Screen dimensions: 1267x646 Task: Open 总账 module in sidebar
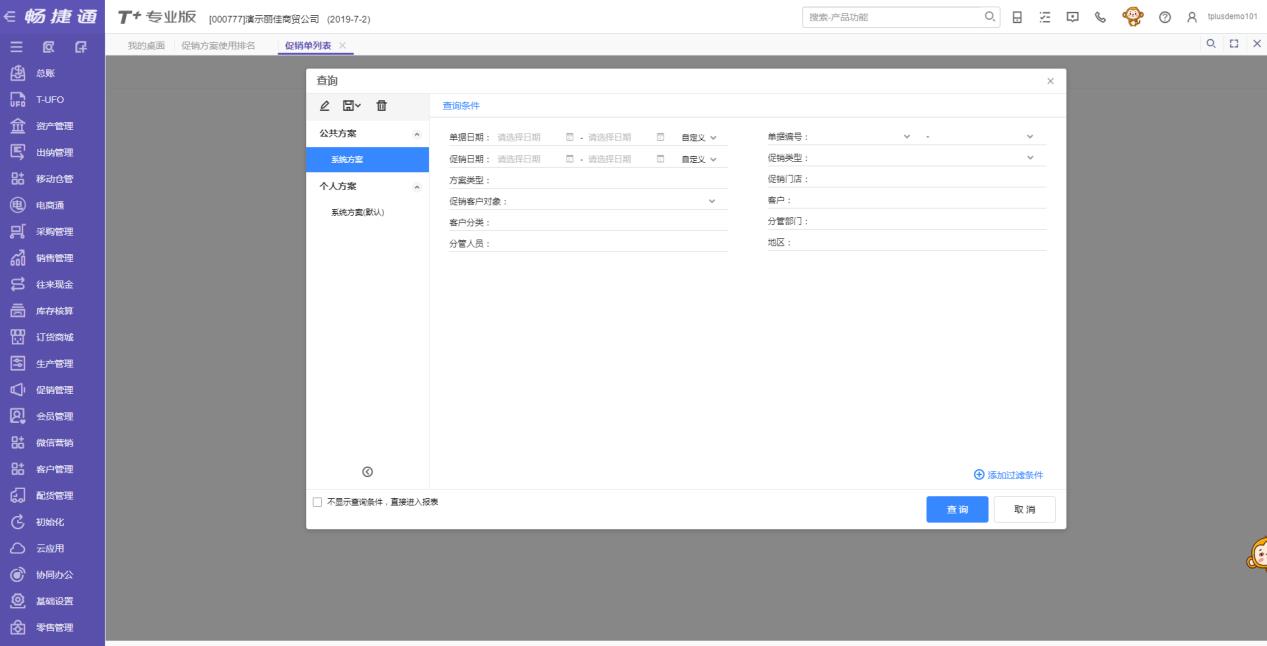coord(46,73)
